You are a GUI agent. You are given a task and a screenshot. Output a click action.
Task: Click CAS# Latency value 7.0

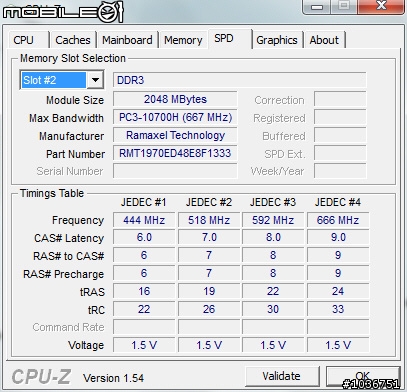click(x=209, y=237)
